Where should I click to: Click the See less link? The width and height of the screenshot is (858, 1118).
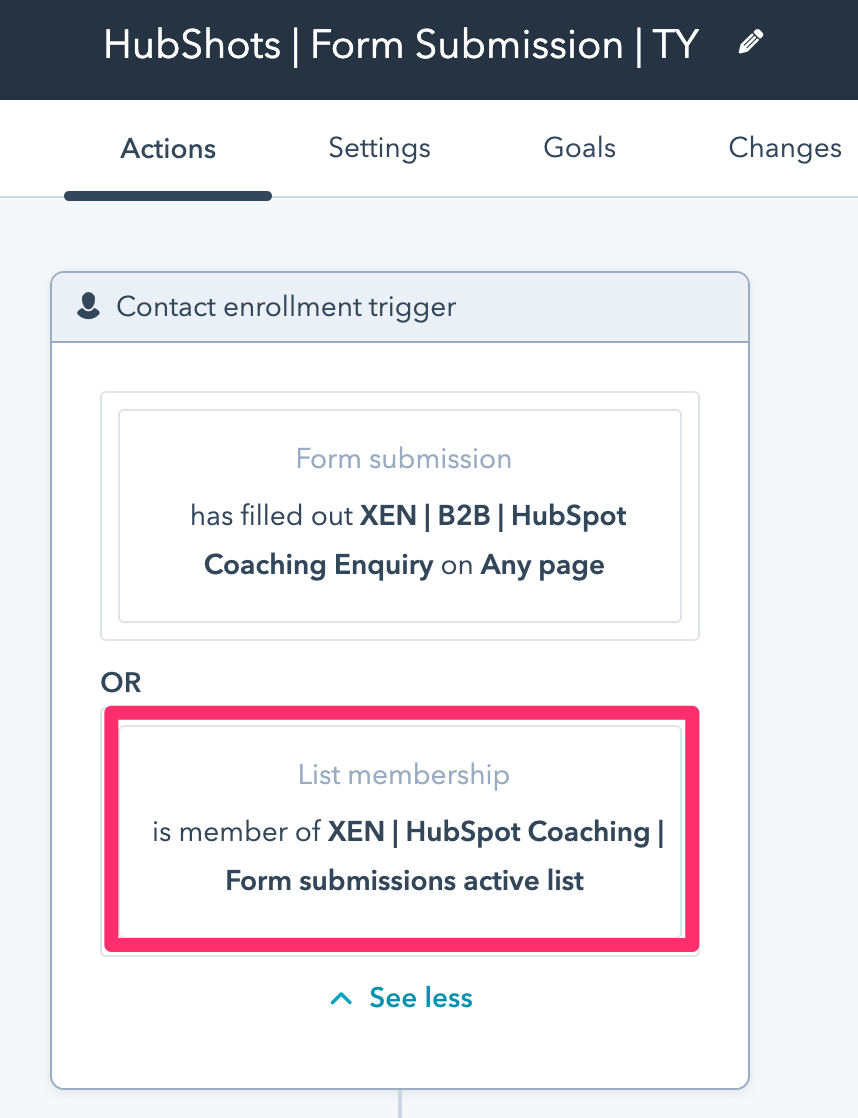[421, 998]
